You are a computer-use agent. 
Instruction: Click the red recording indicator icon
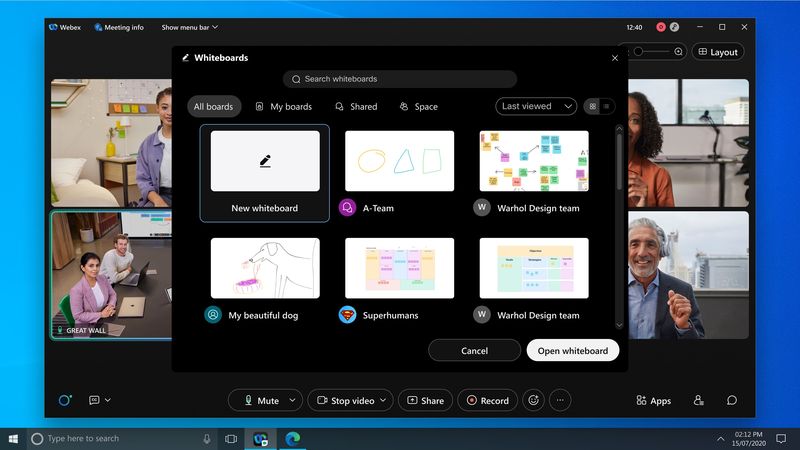click(x=661, y=27)
